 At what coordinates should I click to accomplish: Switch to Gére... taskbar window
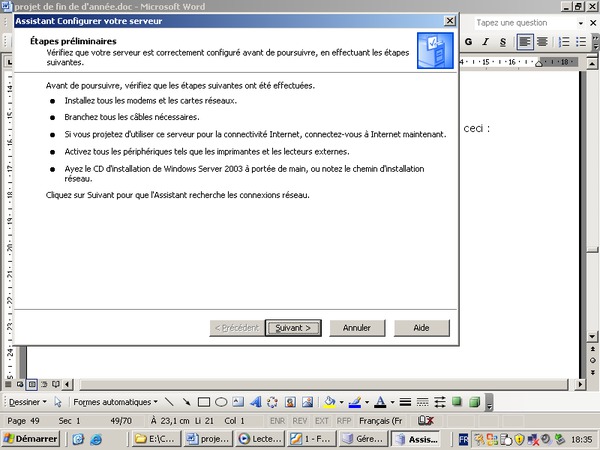[364, 439]
